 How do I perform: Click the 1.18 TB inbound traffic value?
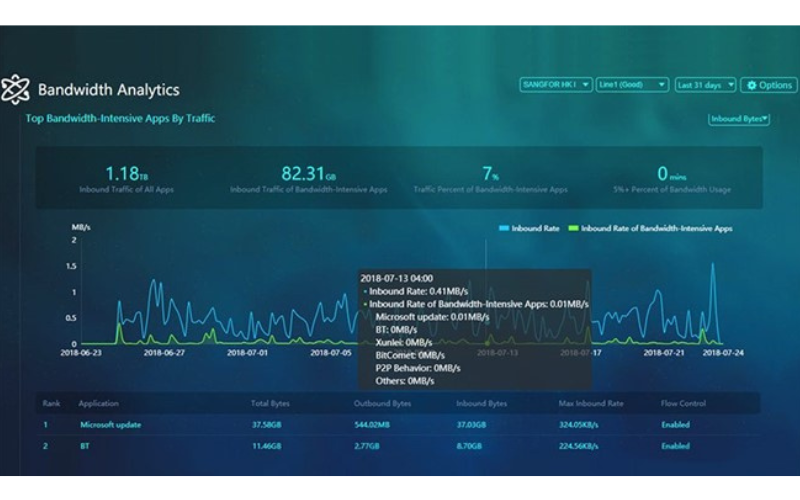pos(127,174)
